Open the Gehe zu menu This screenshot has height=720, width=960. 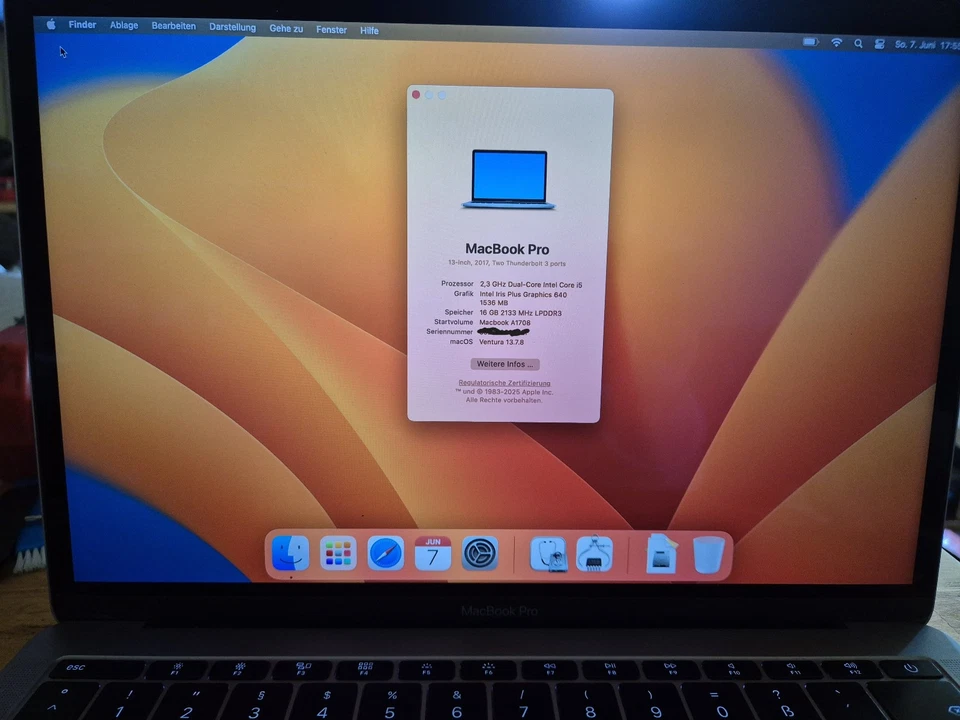pos(287,28)
